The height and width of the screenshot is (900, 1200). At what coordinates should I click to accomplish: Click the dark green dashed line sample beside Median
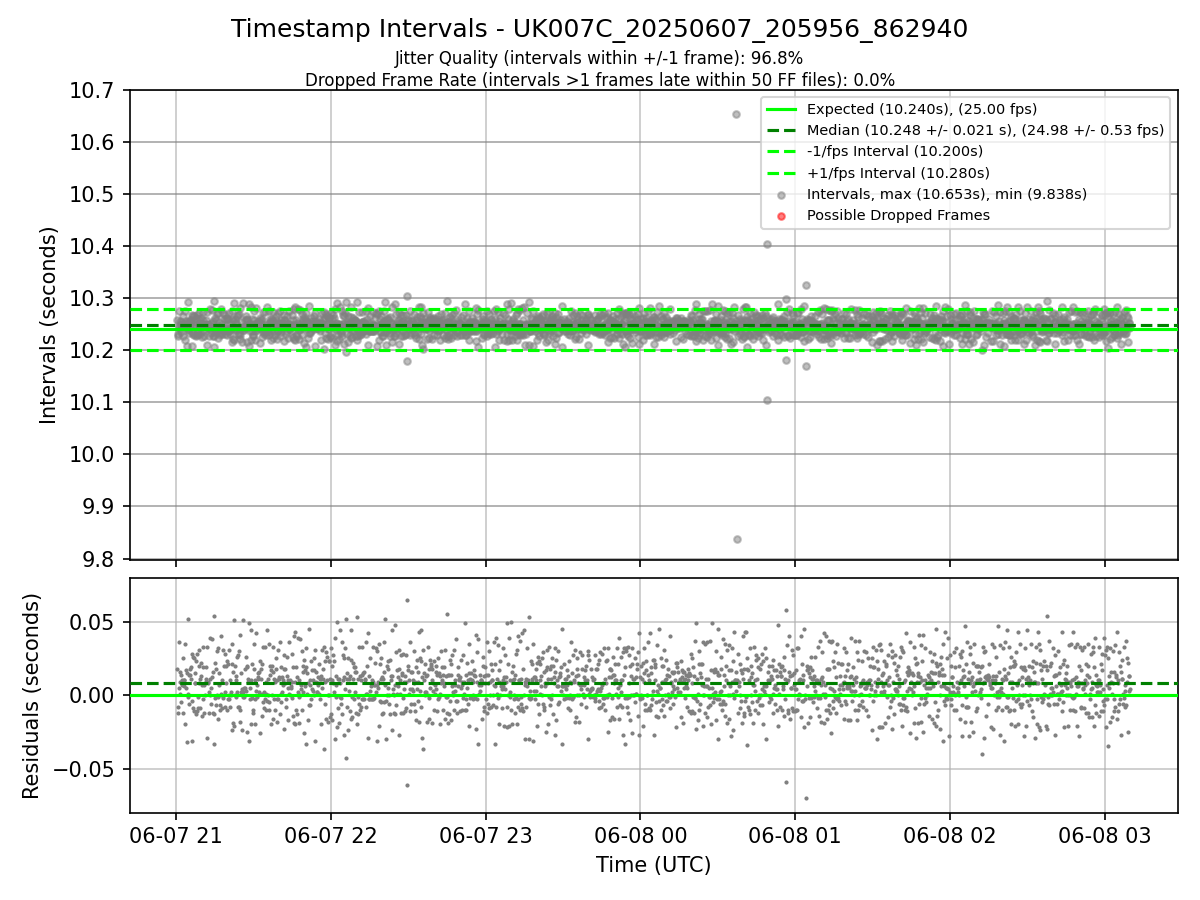(x=781, y=131)
